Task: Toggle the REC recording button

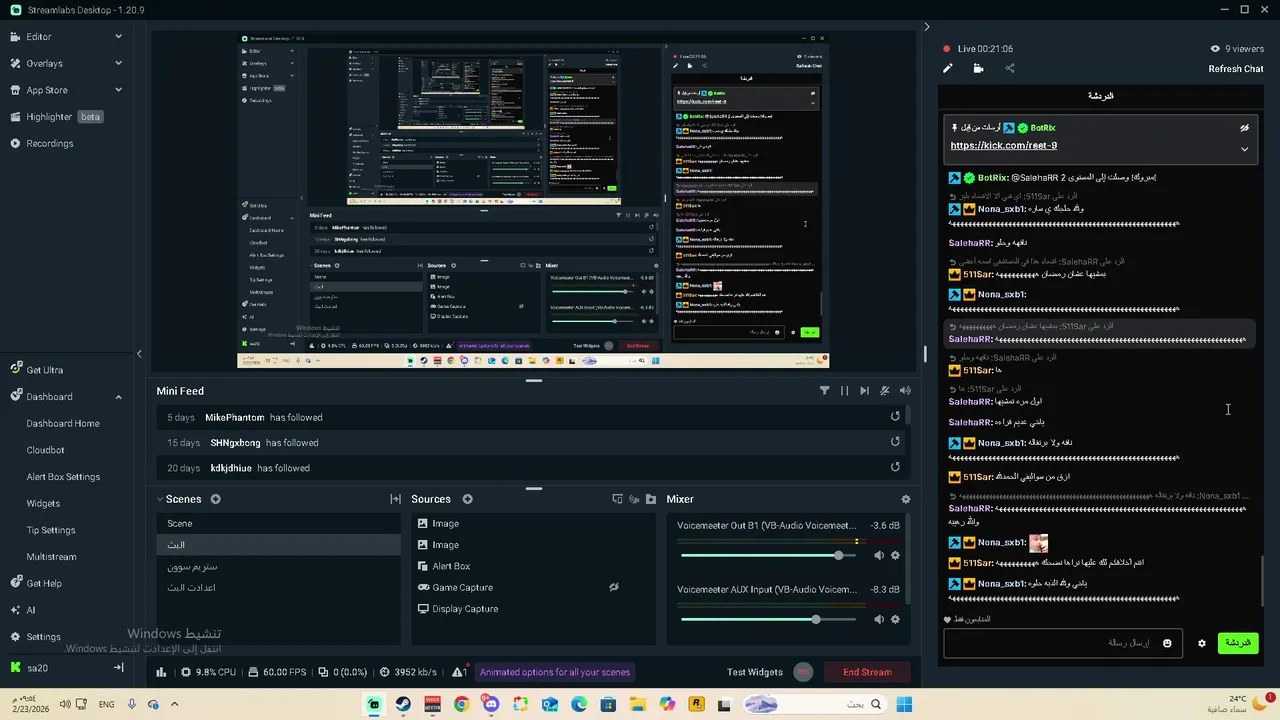Action: [803, 672]
